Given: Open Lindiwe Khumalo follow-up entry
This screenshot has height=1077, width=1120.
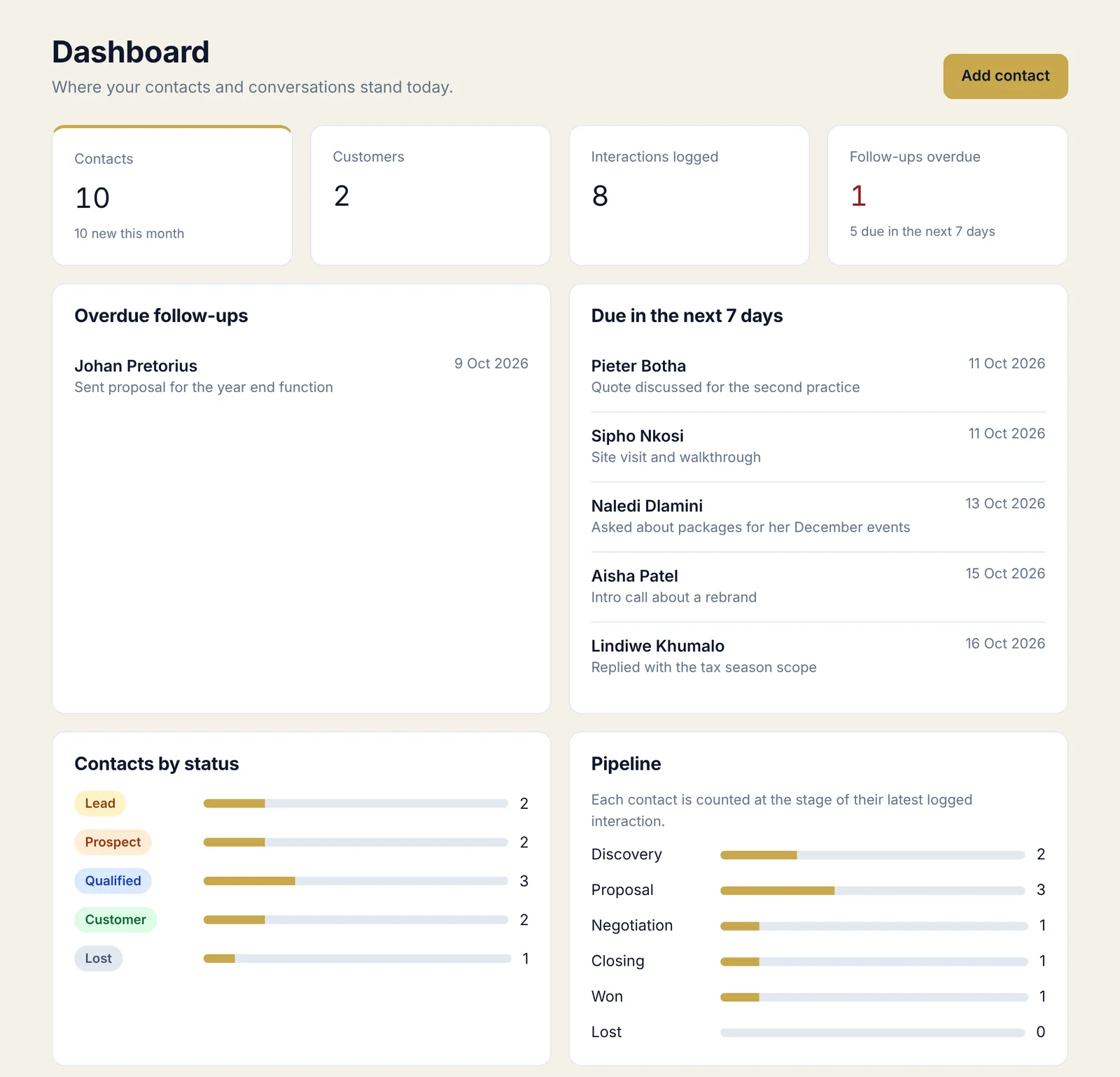Looking at the screenshot, I should tap(818, 657).
